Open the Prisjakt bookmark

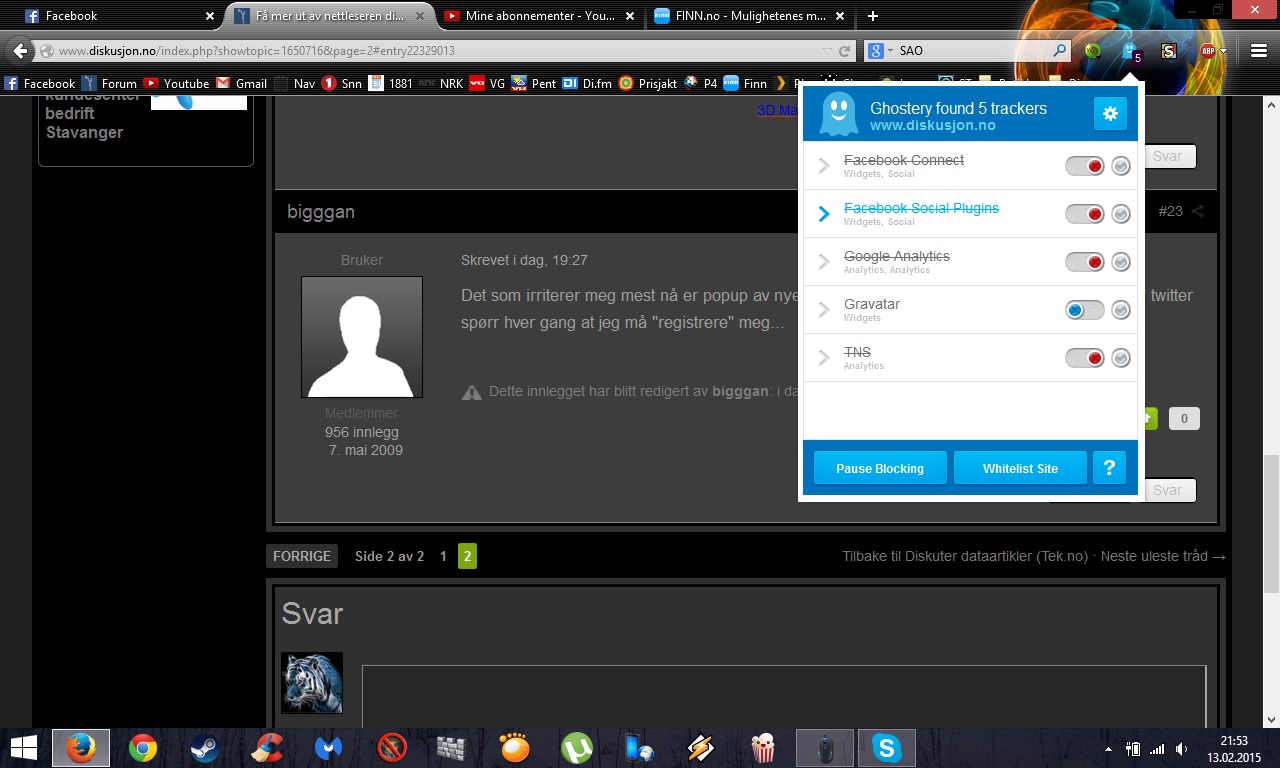[649, 83]
